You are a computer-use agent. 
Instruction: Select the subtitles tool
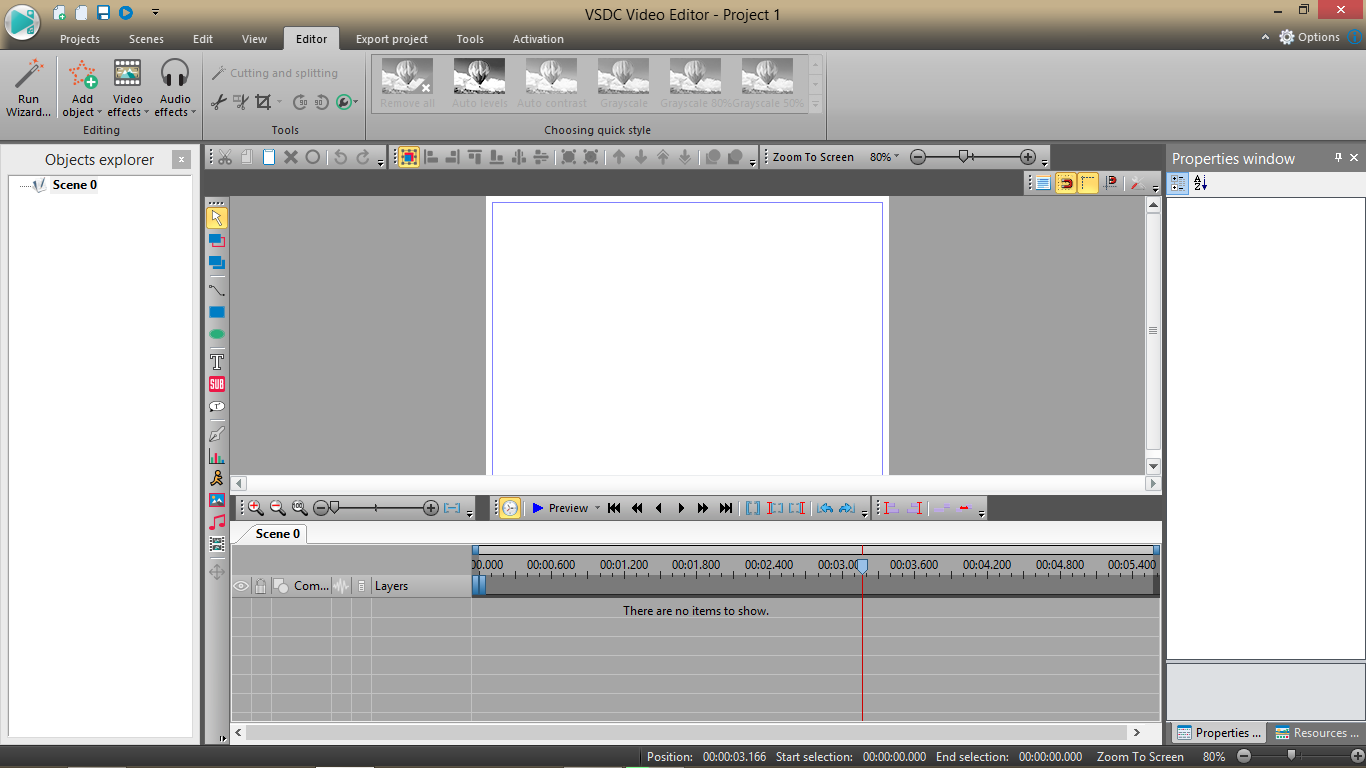coord(217,384)
